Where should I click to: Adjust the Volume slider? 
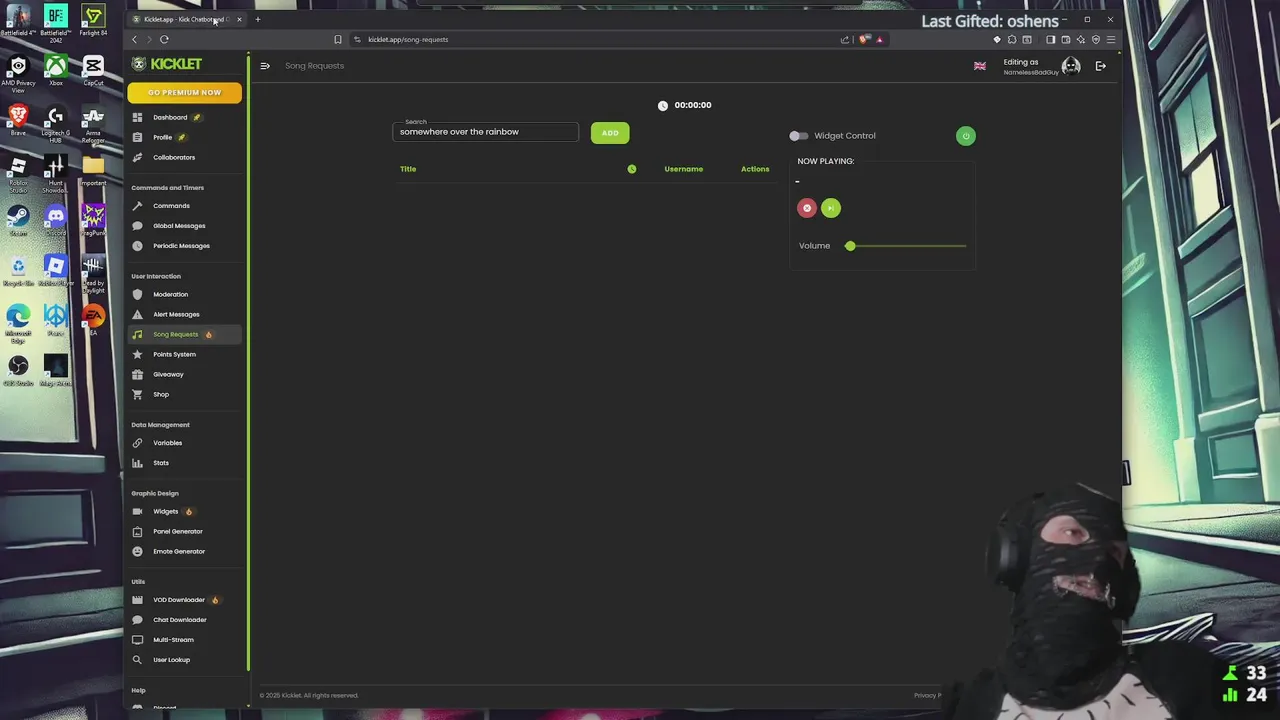pos(907,246)
